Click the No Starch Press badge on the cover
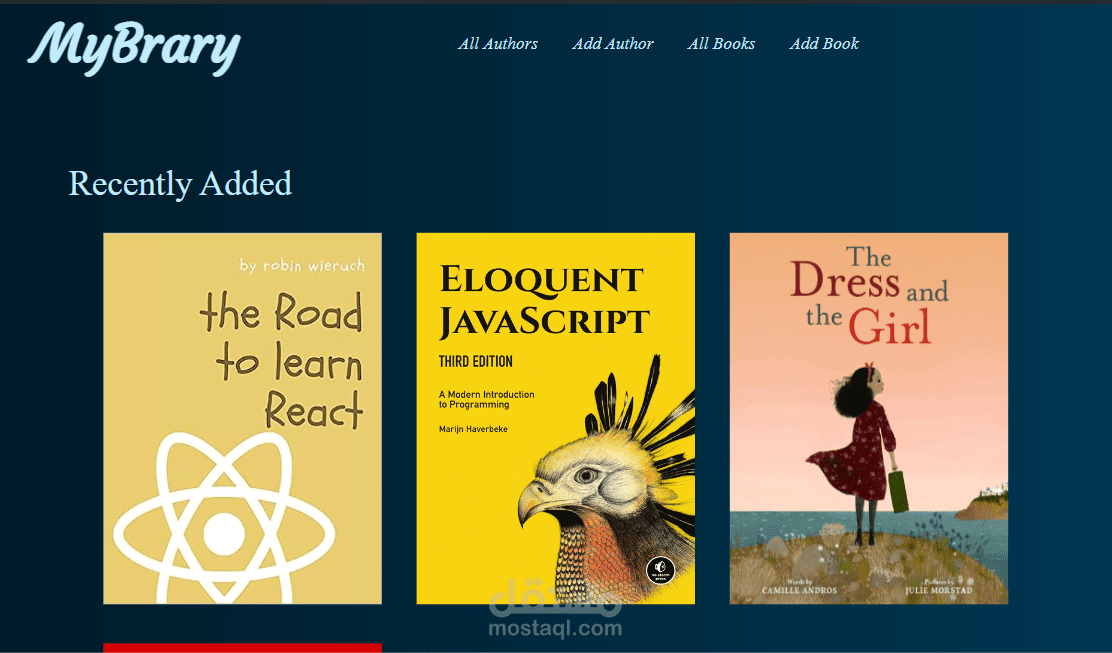 click(660, 569)
